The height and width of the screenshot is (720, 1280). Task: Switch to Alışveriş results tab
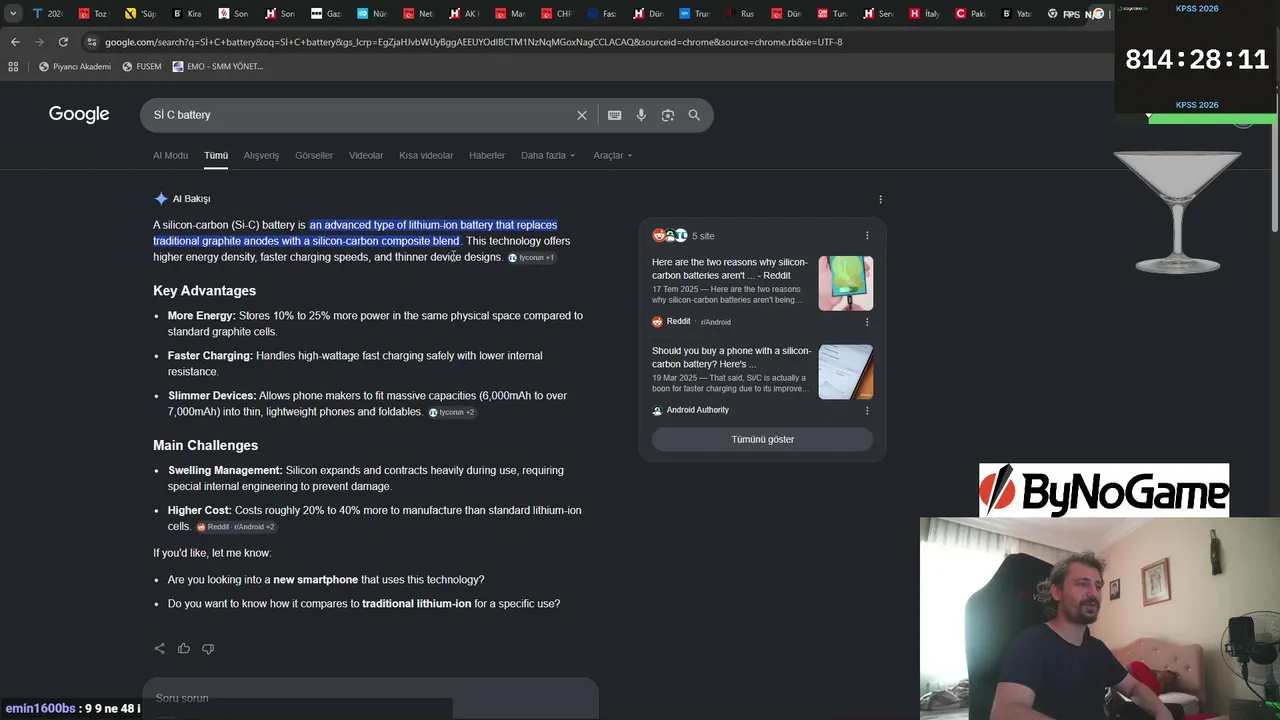tap(261, 155)
